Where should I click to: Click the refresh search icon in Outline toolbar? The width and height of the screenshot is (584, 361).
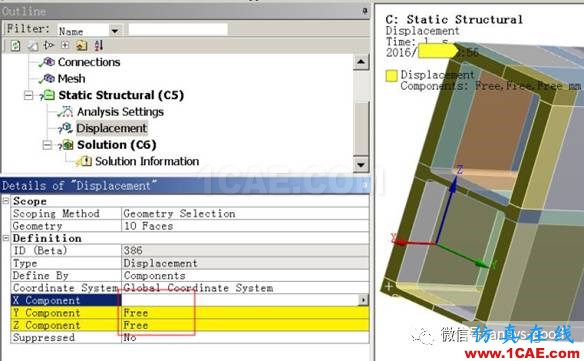tap(15, 45)
